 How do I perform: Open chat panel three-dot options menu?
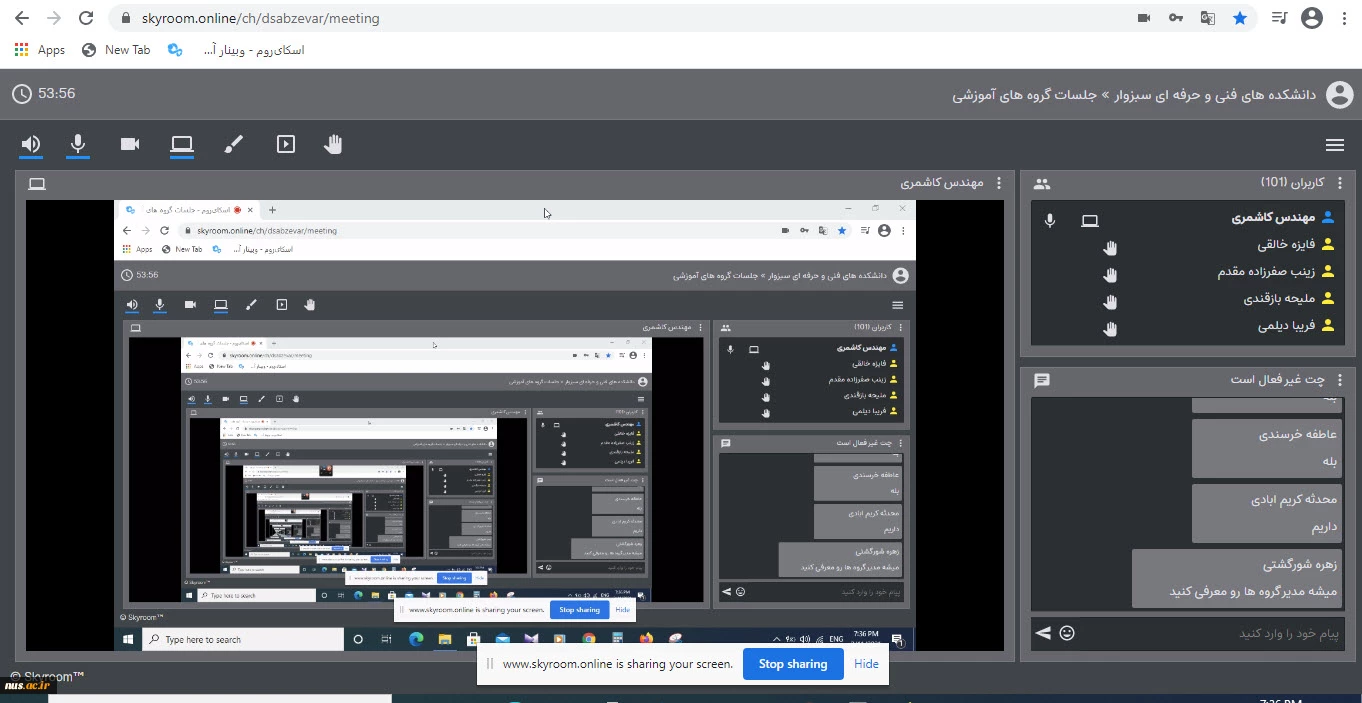pyautogui.click(x=1339, y=381)
